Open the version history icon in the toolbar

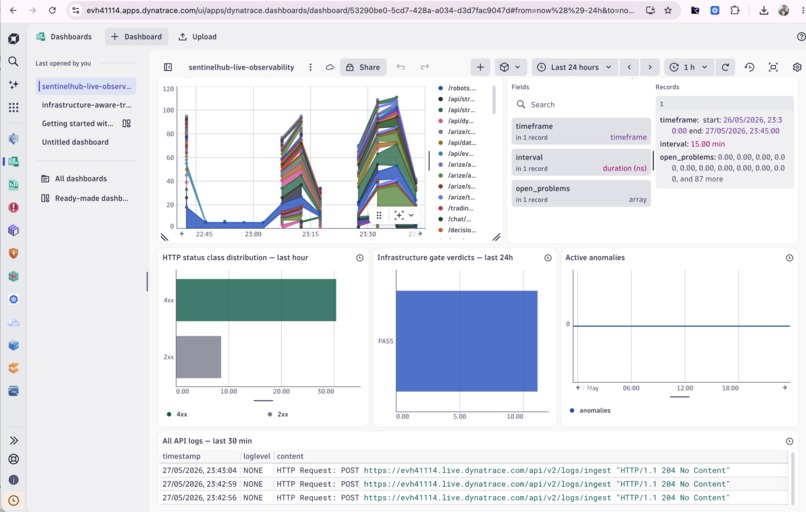click(749, 67)
